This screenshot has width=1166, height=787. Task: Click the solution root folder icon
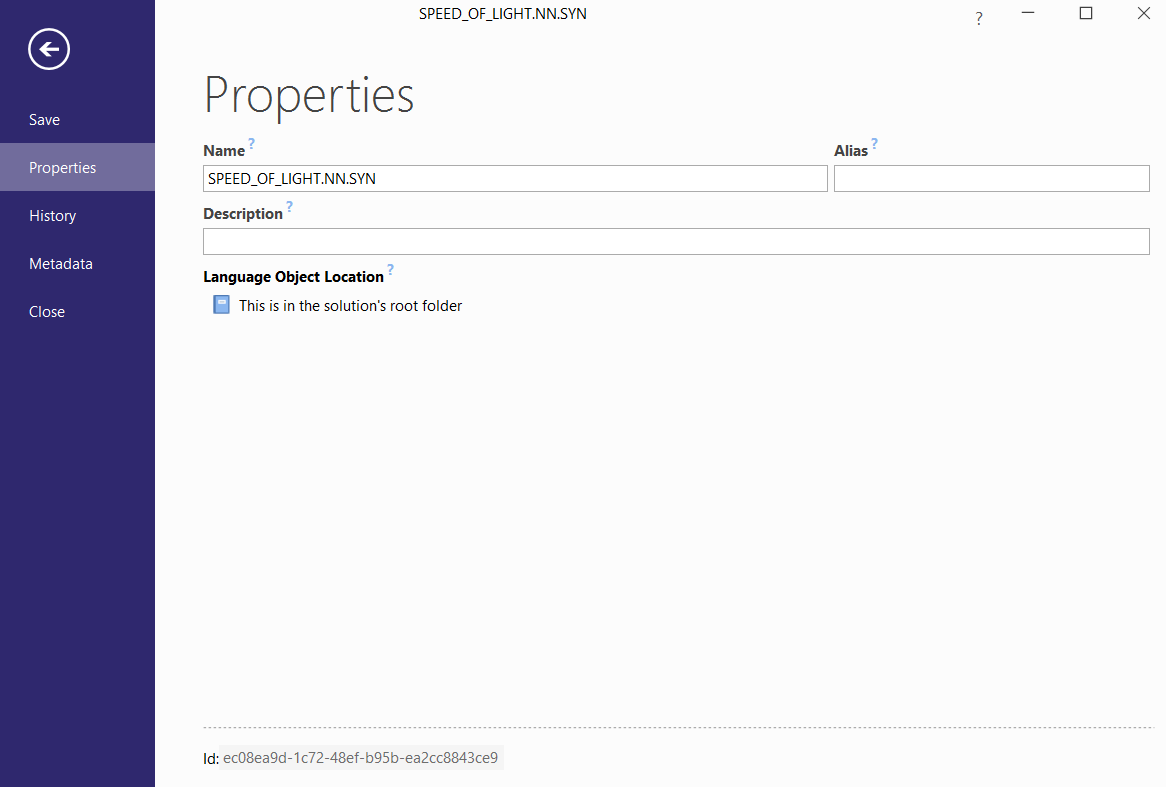220,304
